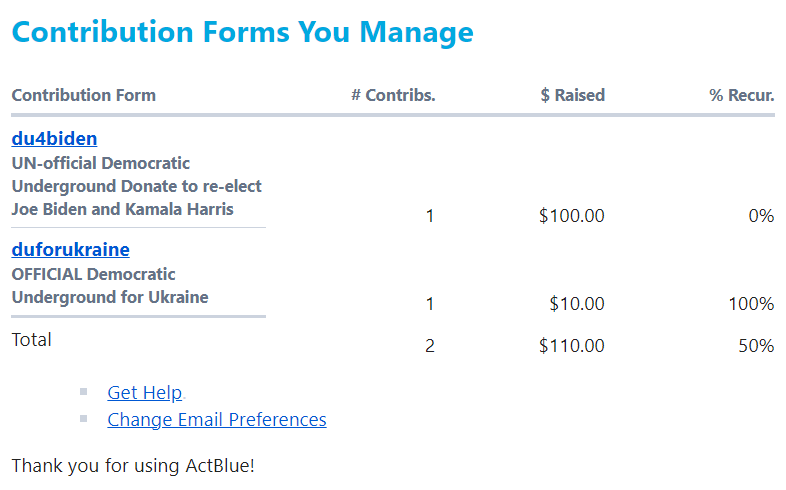Open Change Email Preferences
The image size is (786, 490).
(x=216, y=420)
